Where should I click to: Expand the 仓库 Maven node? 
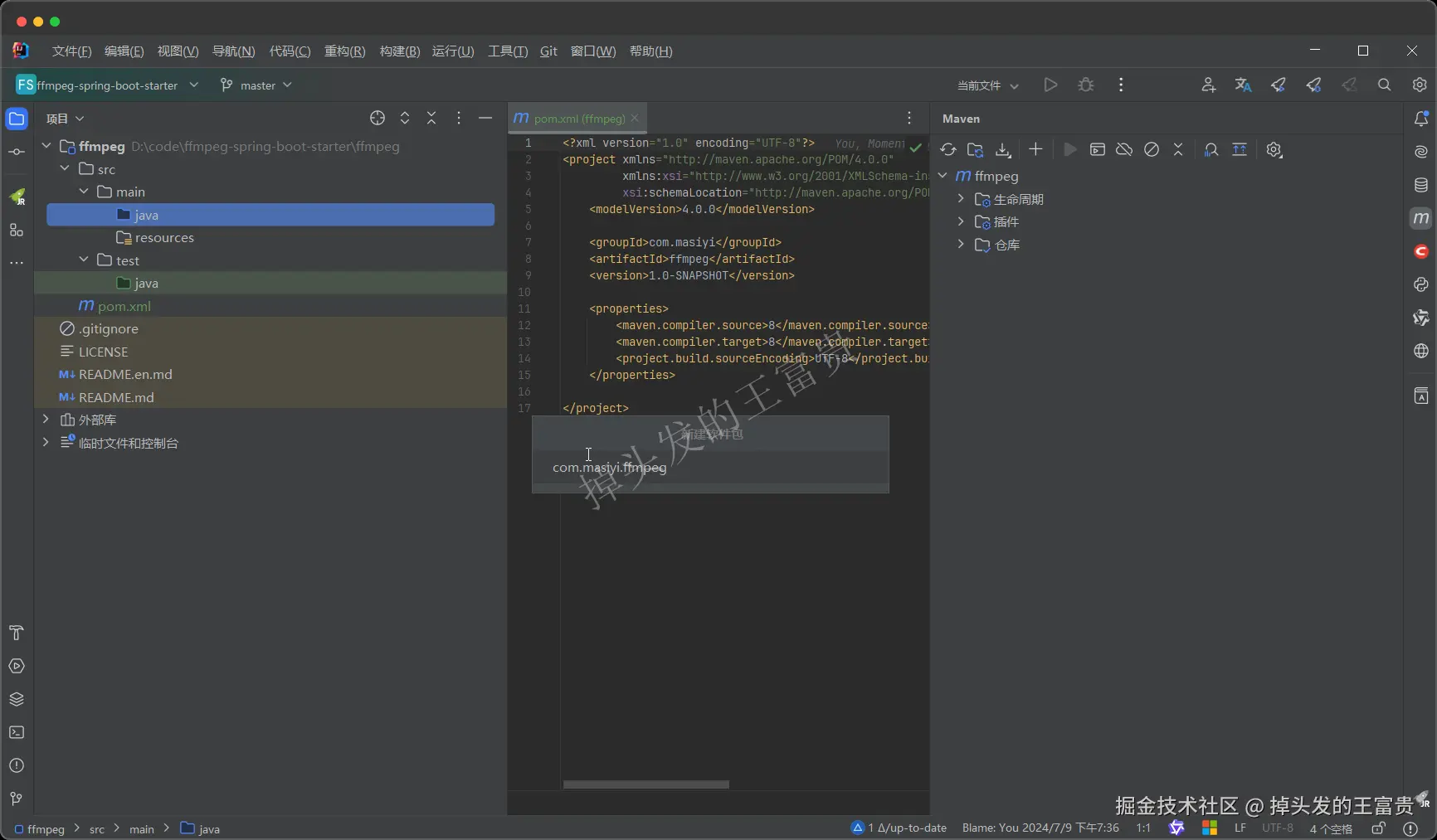click(x=961, y=244)
